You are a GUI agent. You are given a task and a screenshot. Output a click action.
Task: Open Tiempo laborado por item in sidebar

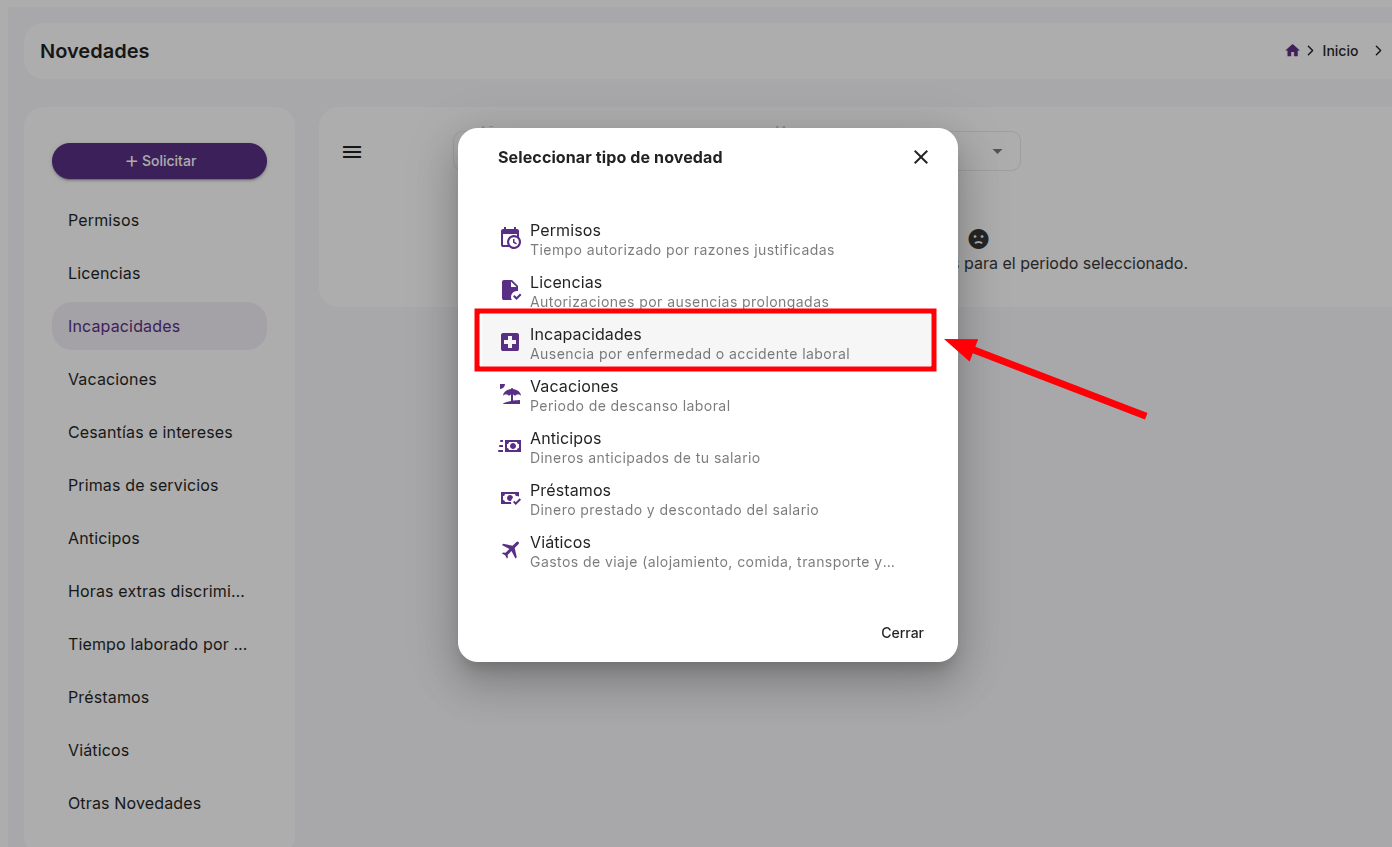click(160, 644)
